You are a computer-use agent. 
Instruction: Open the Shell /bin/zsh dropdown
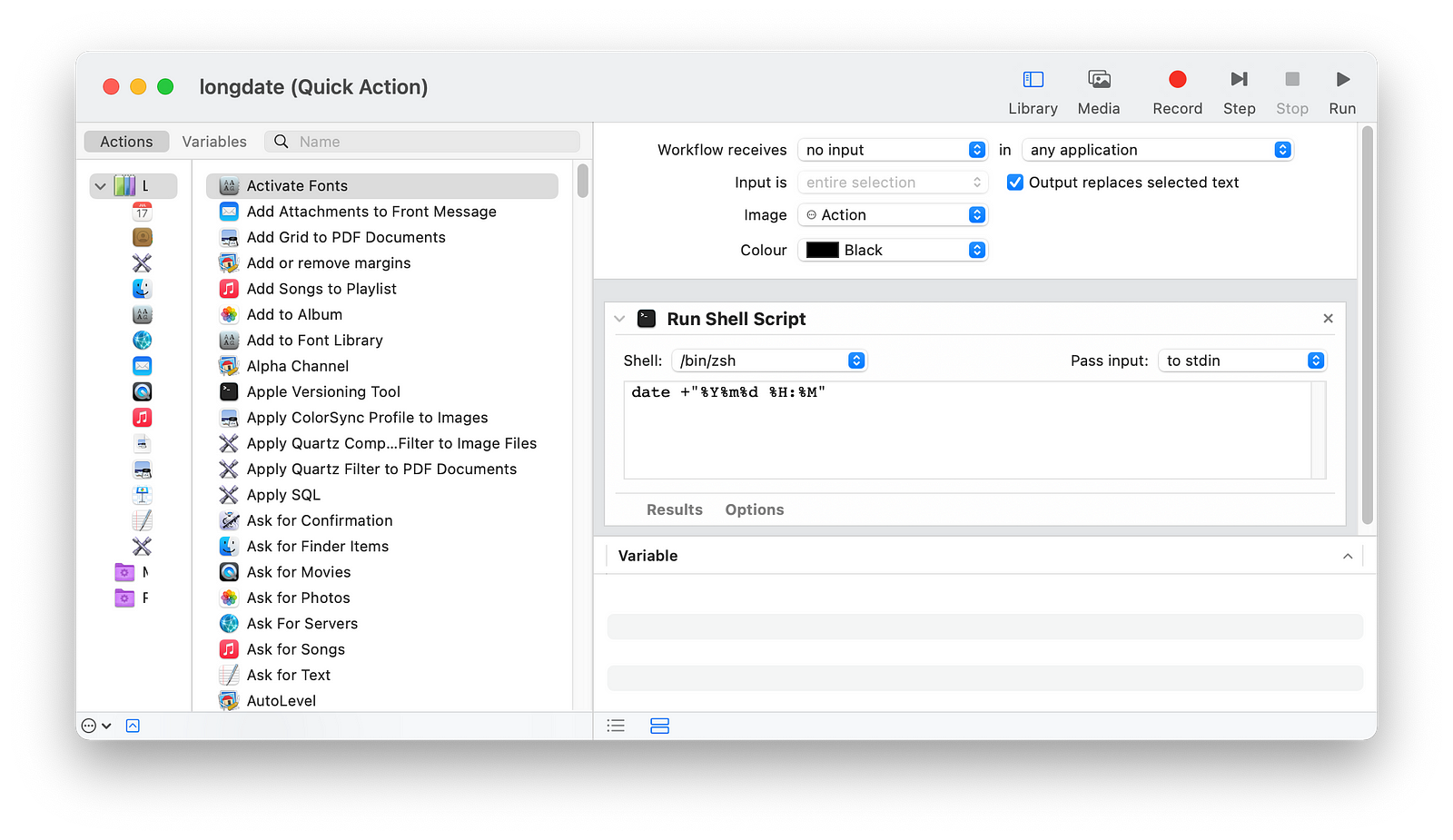tap(769, 361)
